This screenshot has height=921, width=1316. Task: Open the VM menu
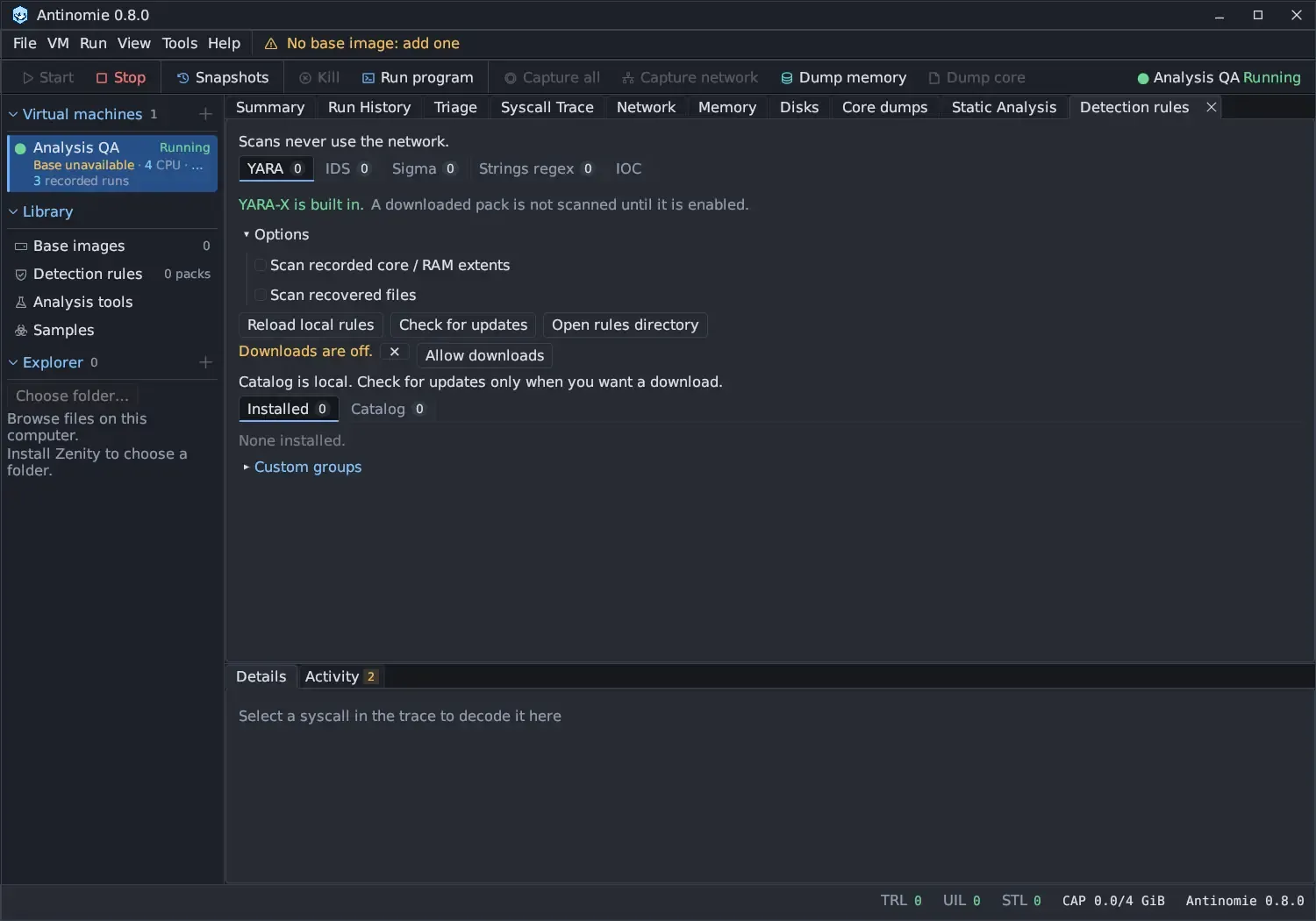coord(58,43)
